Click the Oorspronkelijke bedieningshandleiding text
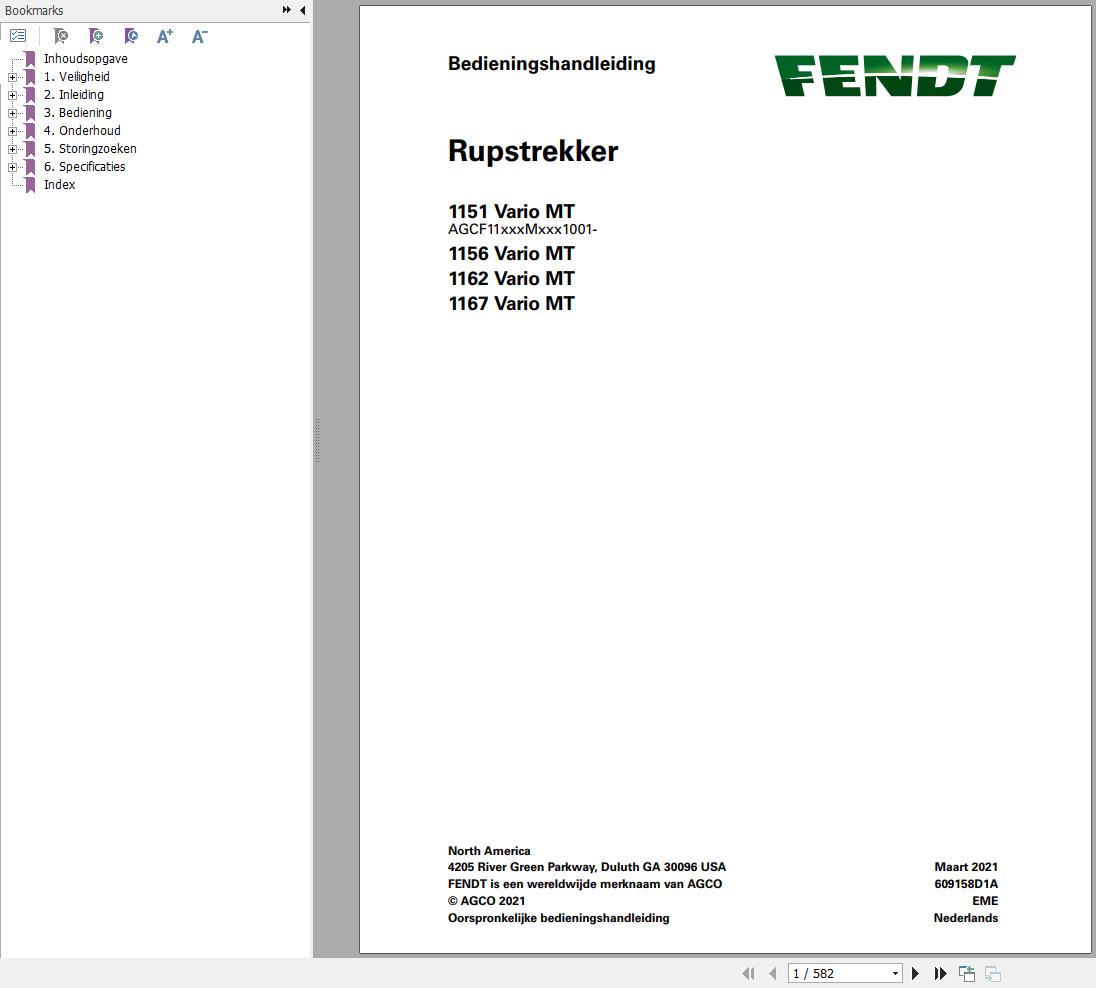This screenshot has height=988, width=1096. pyautogui.click(x=558, y=918)
